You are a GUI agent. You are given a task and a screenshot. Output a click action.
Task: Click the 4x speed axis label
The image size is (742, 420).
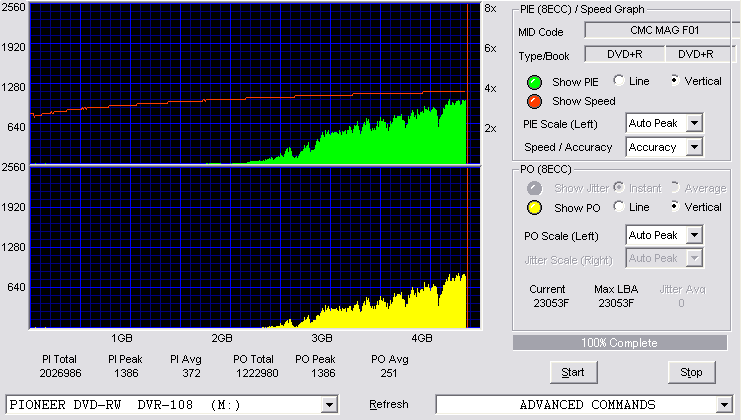tap(490, 88)
